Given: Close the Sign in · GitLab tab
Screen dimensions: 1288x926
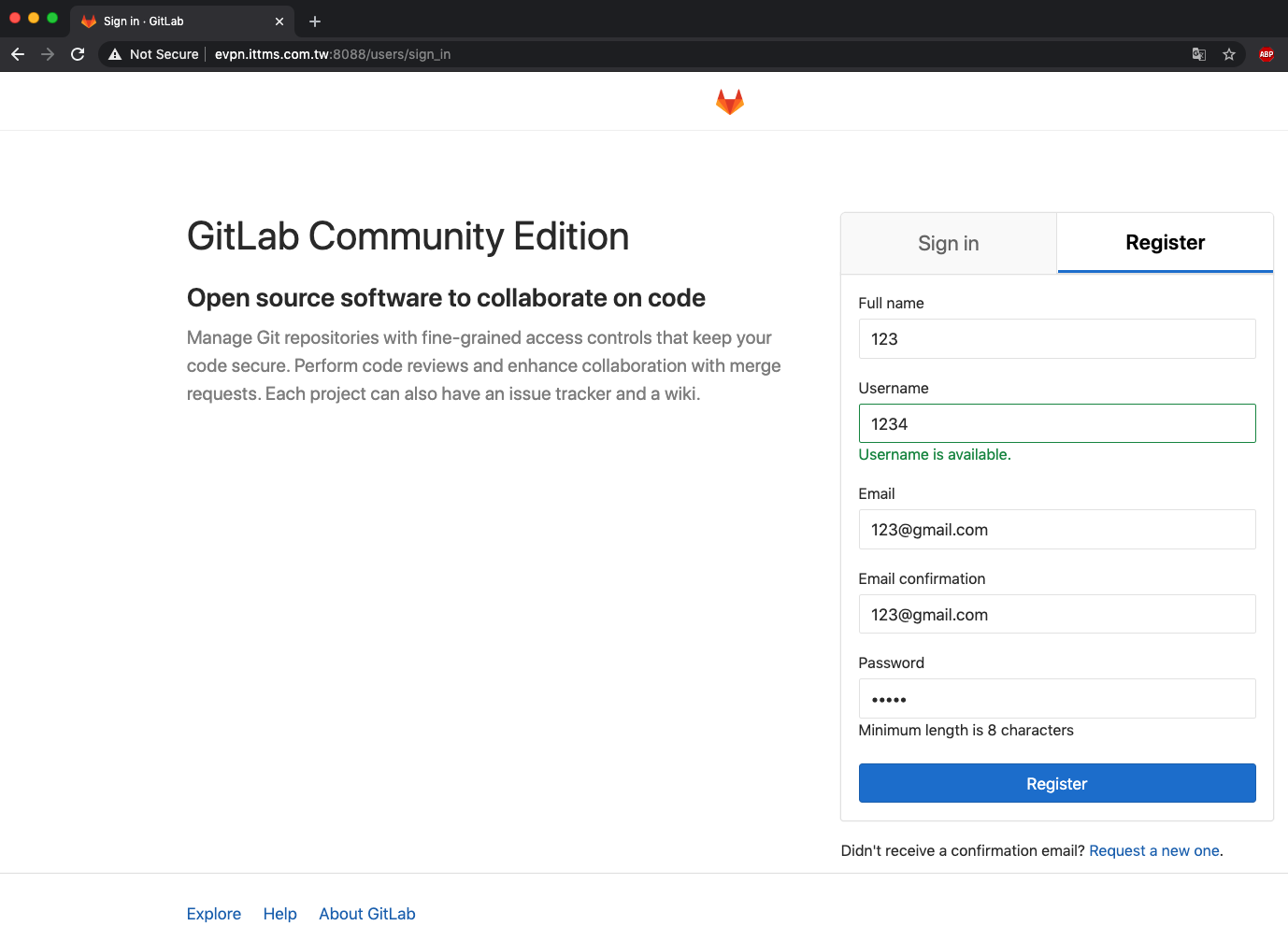Looking at the screenshot, I should coord(279,21).
